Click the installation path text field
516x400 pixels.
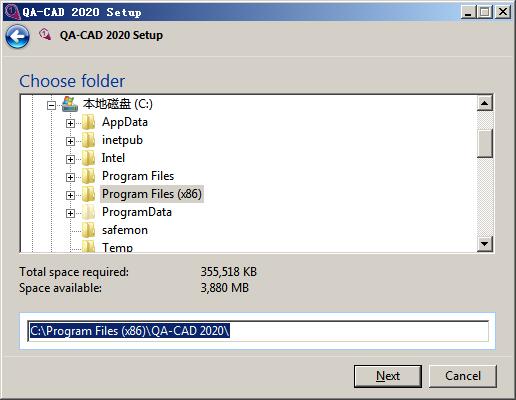tap(258, 331)
